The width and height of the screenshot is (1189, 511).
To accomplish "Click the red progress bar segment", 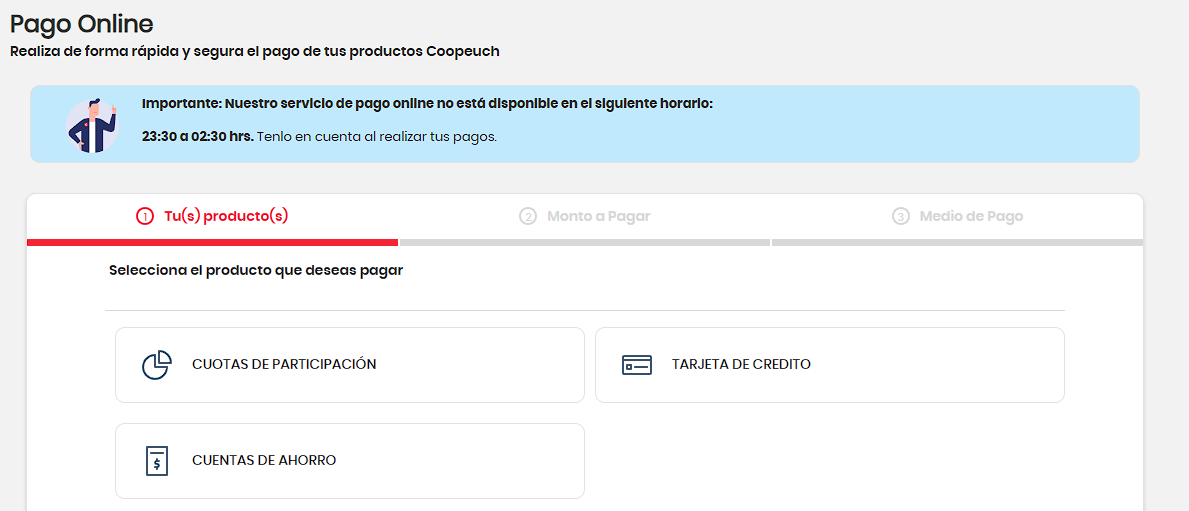I will click(x=212, y=242).
